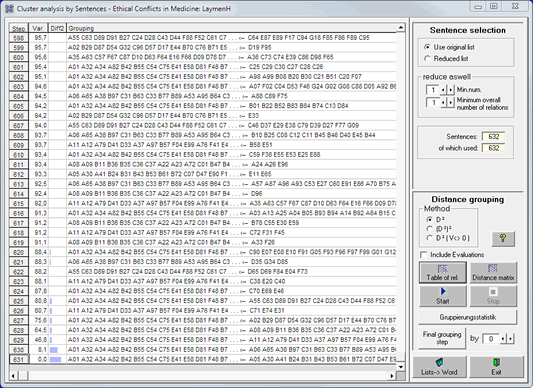Decrease minimum overall number of relations

[x=443, y=102]
